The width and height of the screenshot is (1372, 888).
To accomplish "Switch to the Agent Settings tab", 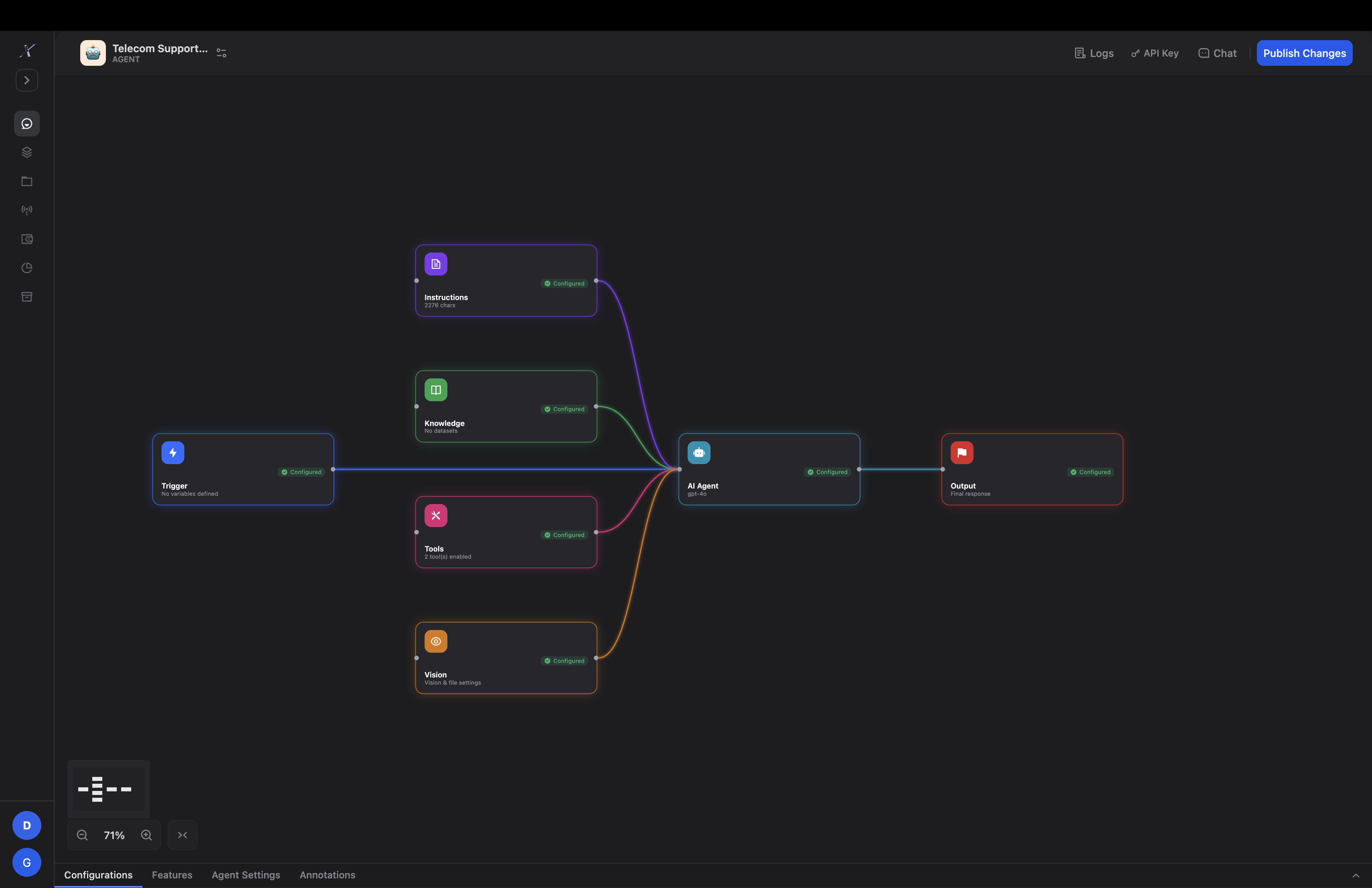I will pos(246,875).
